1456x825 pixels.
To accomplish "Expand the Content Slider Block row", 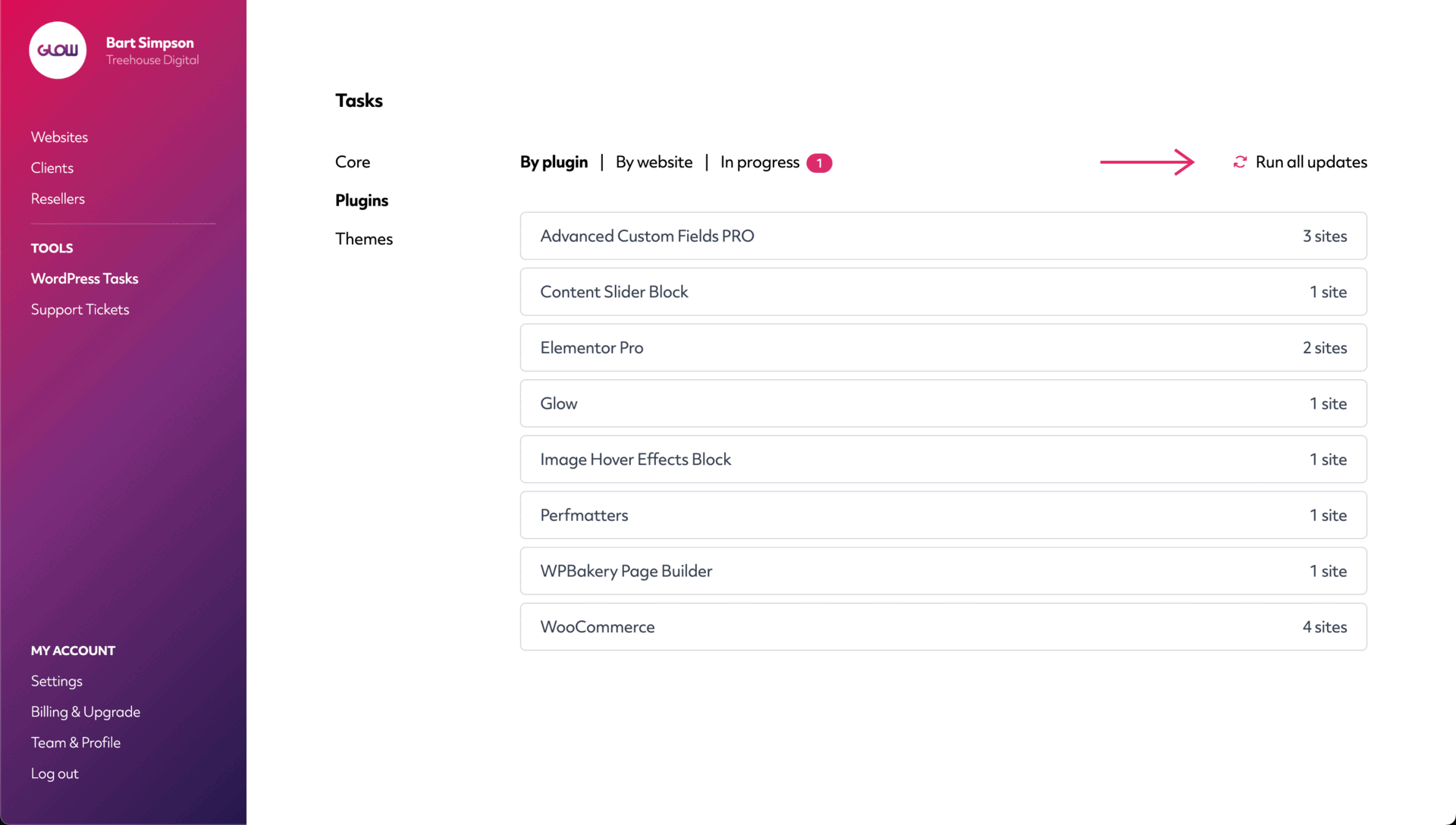I will coord(943,292).
